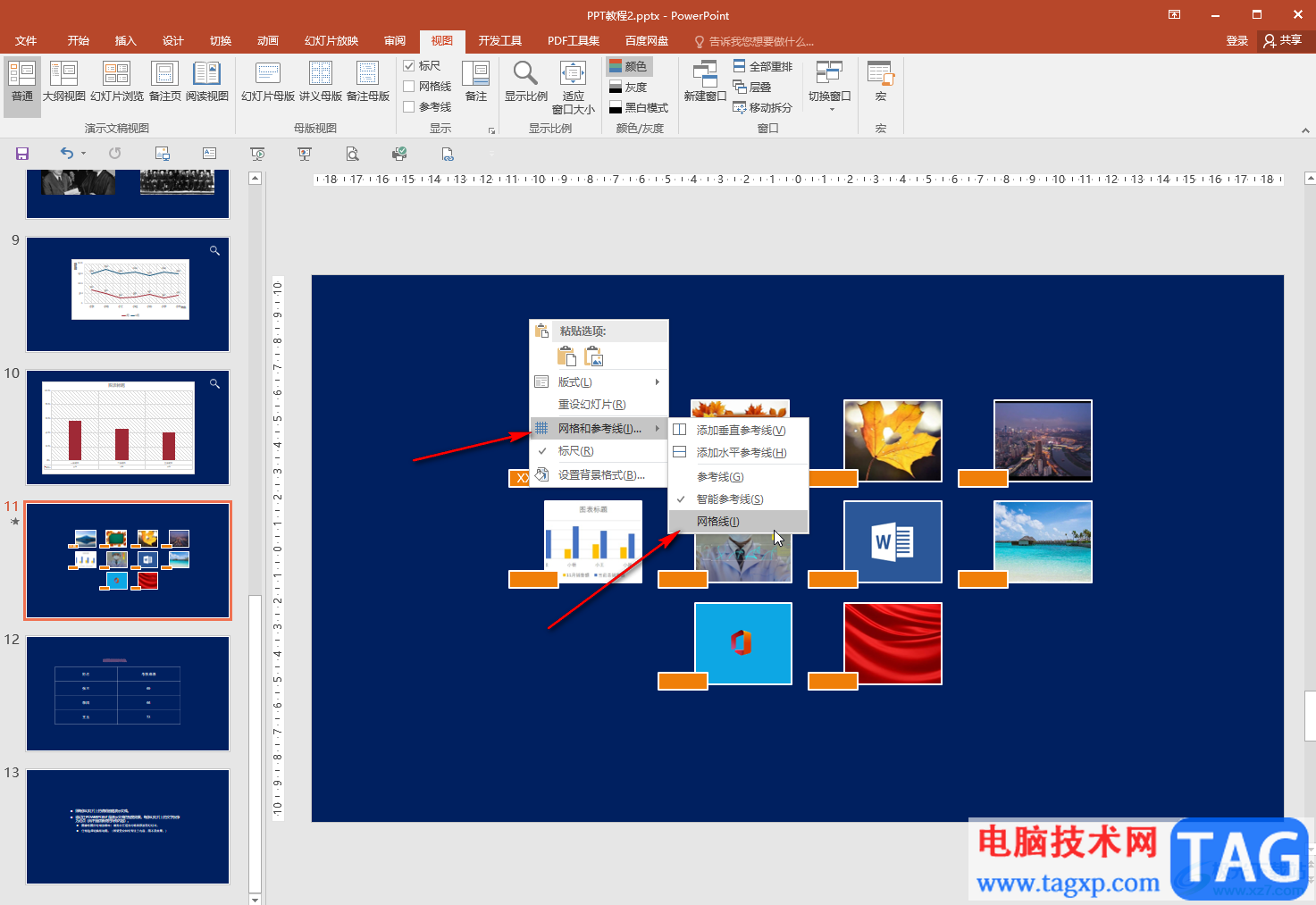Open the Home (开始) tab

pyautogui.click(x=79, y=41)
